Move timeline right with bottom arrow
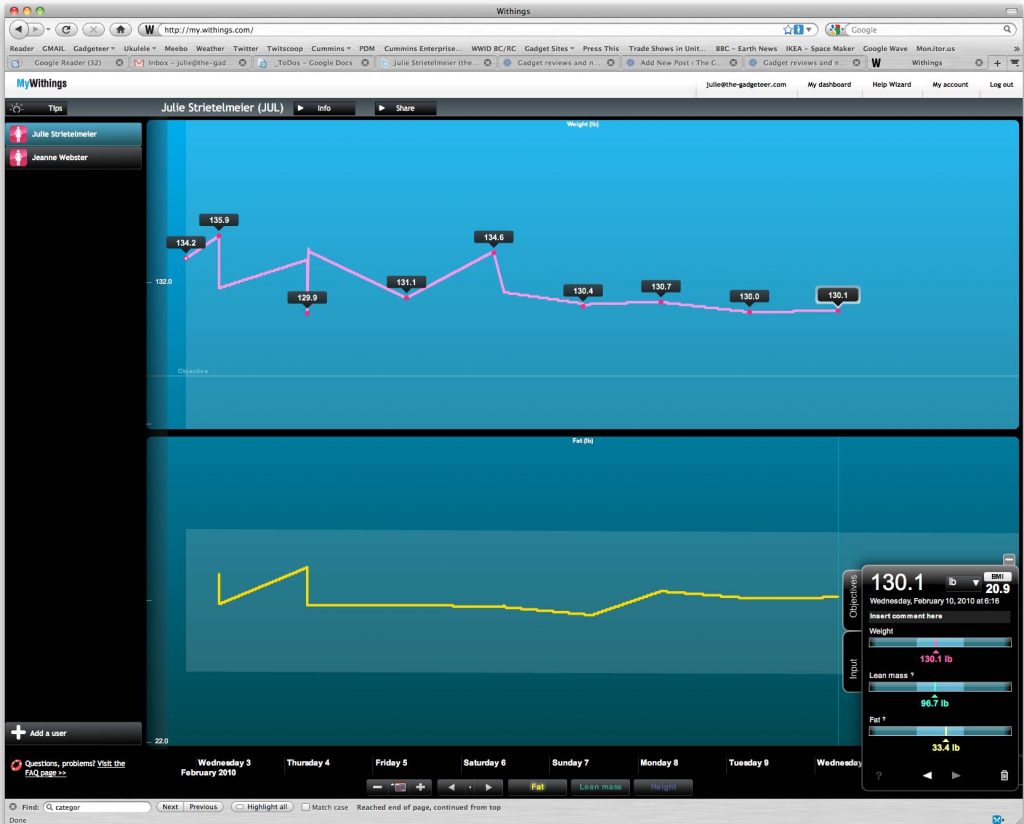The width and height of the screenshot is (1024, 824). click(488, 787)
